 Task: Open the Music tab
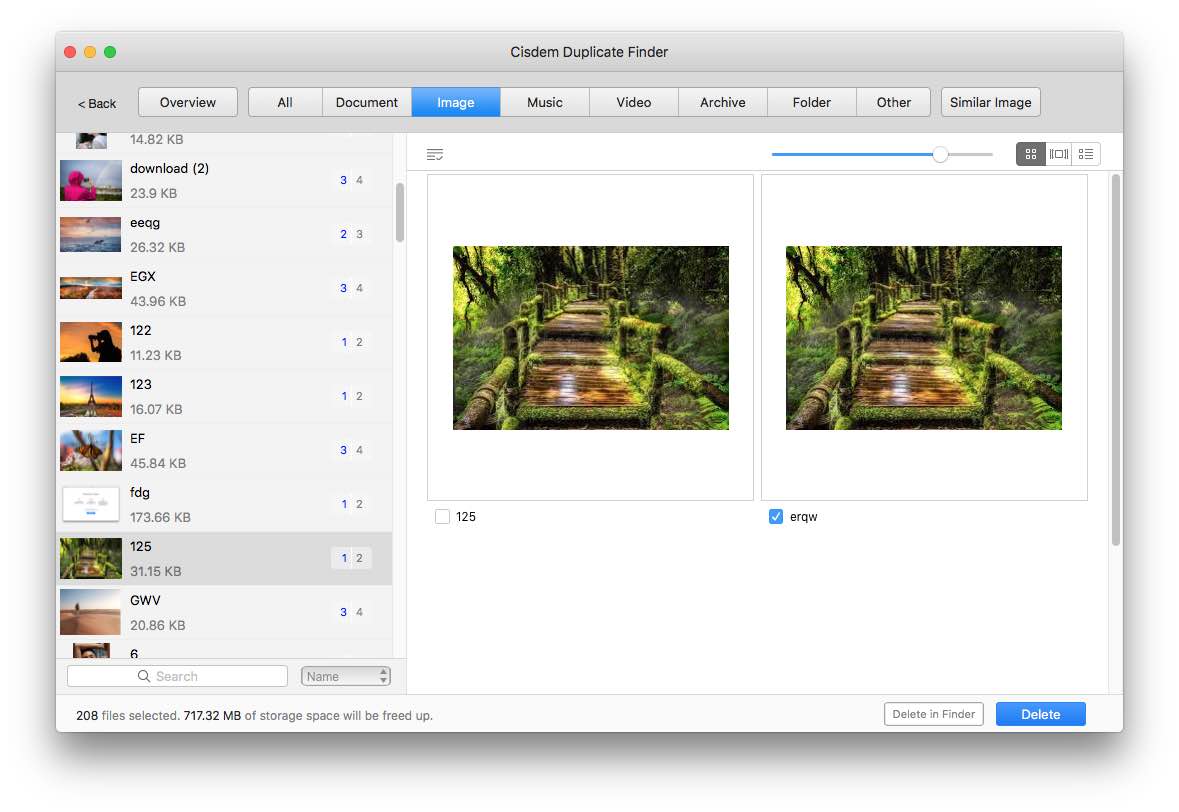pyautogui.click(x=544, y=102)
